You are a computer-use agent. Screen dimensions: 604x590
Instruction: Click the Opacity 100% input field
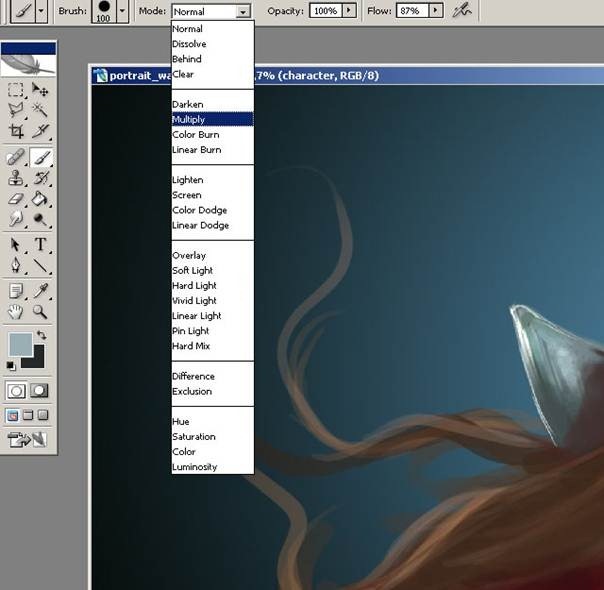click(x=326, y=11)
